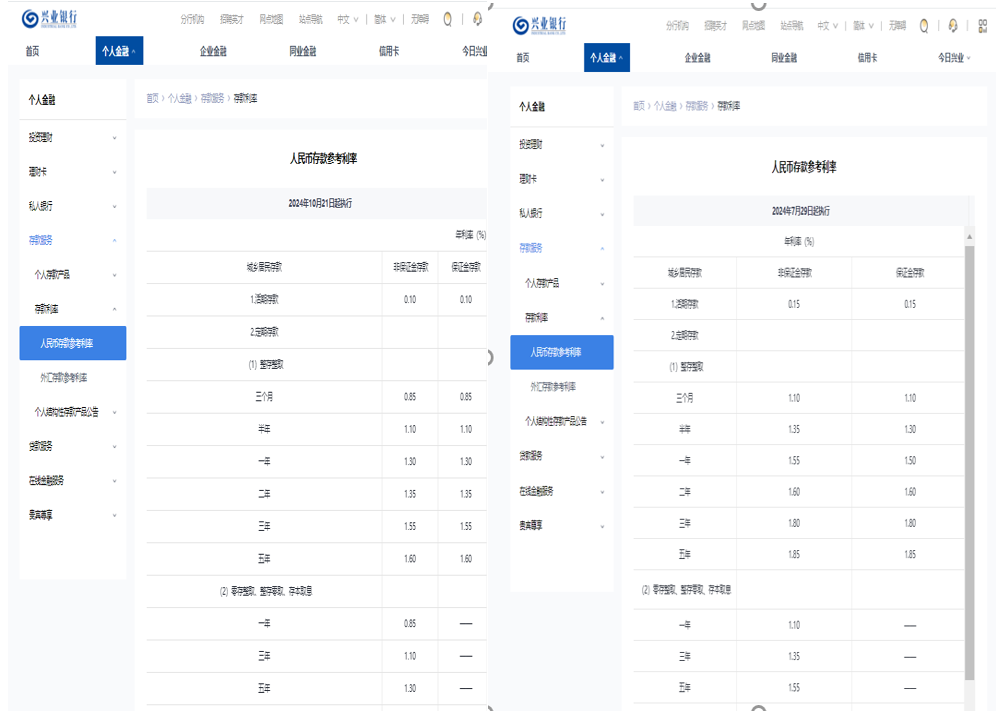Click the customer service headset icon in the left window

tap(478, 20)
